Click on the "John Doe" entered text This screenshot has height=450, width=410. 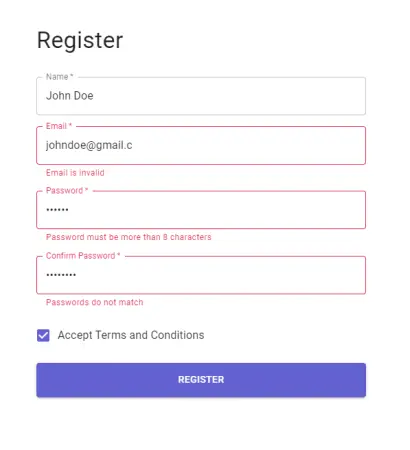click(70, 96)
